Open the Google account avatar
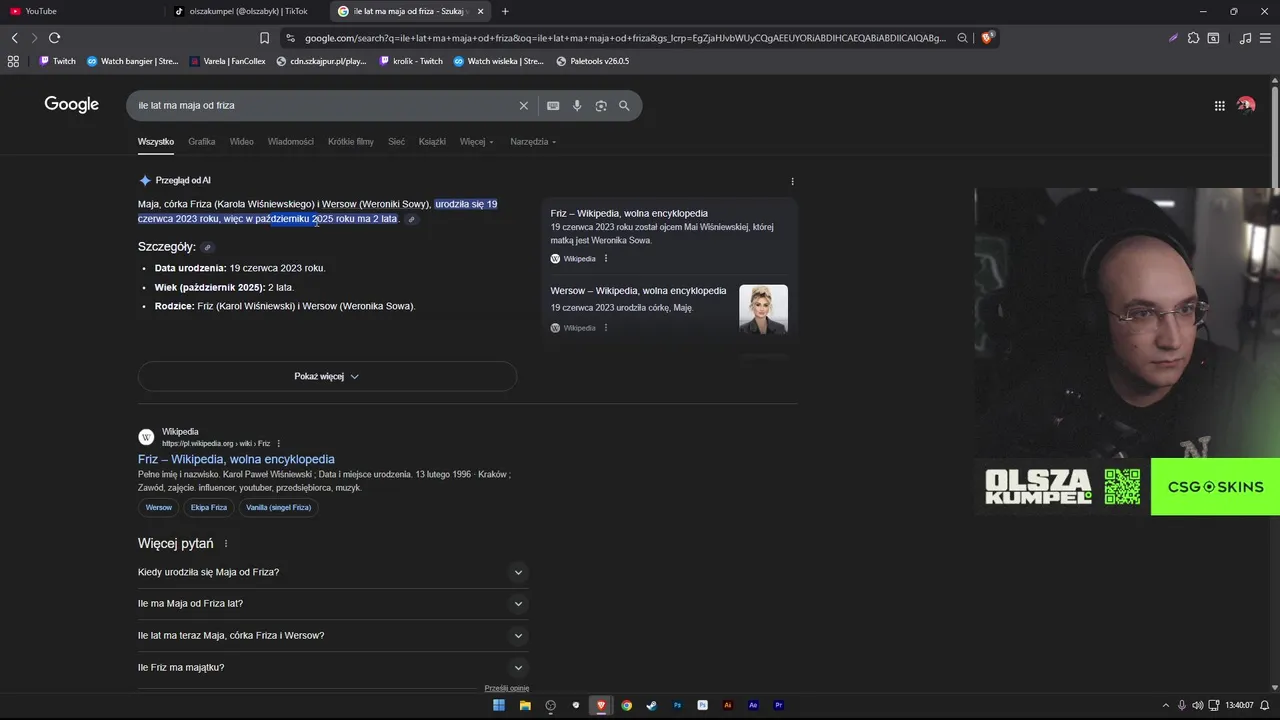This screenshot has height=720, width=1280. (1245, 105)
